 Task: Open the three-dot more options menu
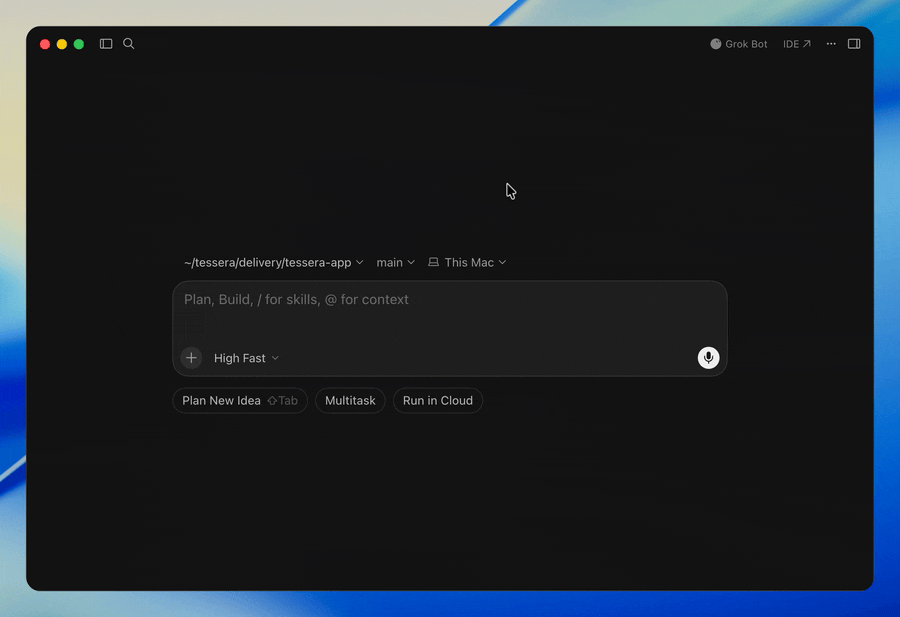tap(831, 44)
